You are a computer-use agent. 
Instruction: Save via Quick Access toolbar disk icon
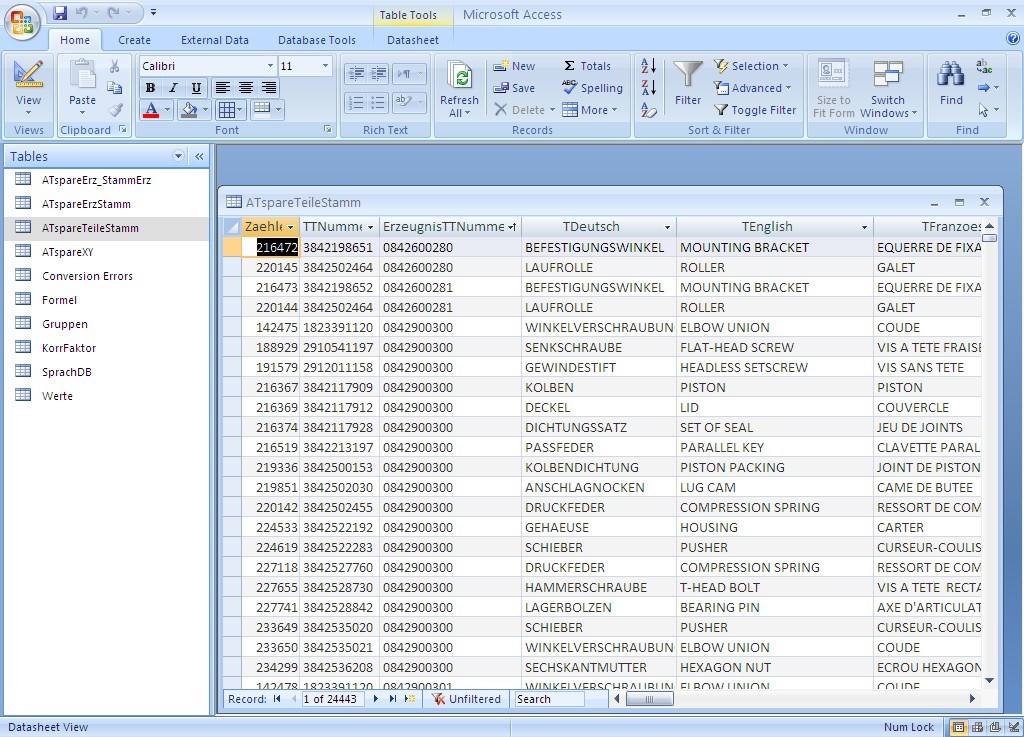point(60,12)
